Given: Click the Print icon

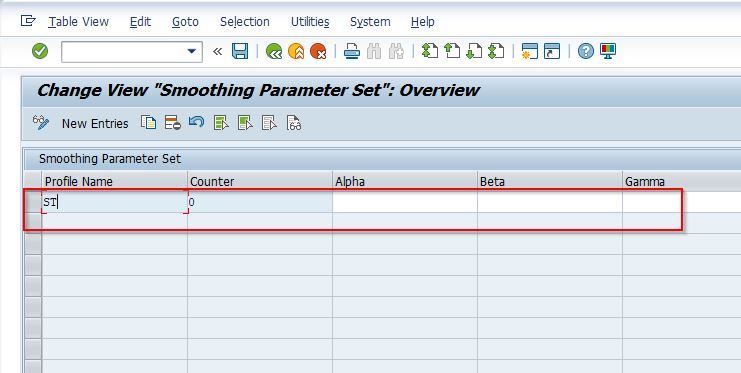Looking at the screenshot, I should tap(352, 51).
